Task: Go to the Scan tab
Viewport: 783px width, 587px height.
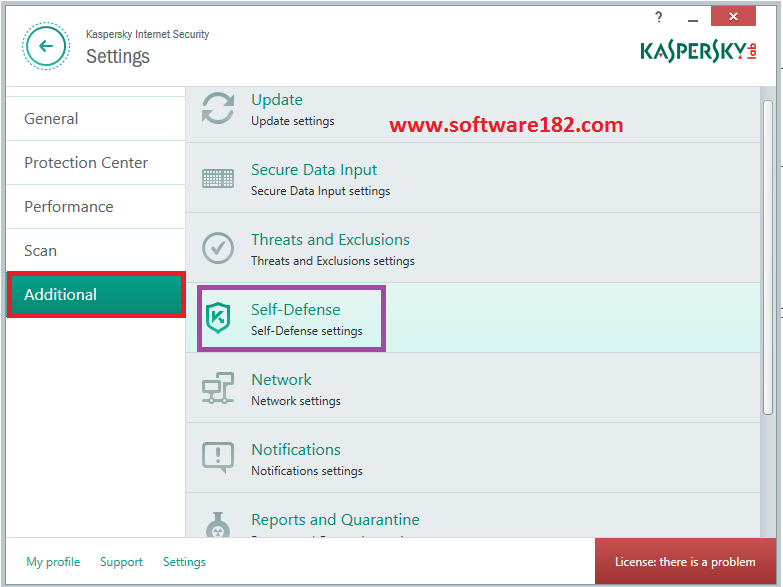Action: [x=95, y=251]
